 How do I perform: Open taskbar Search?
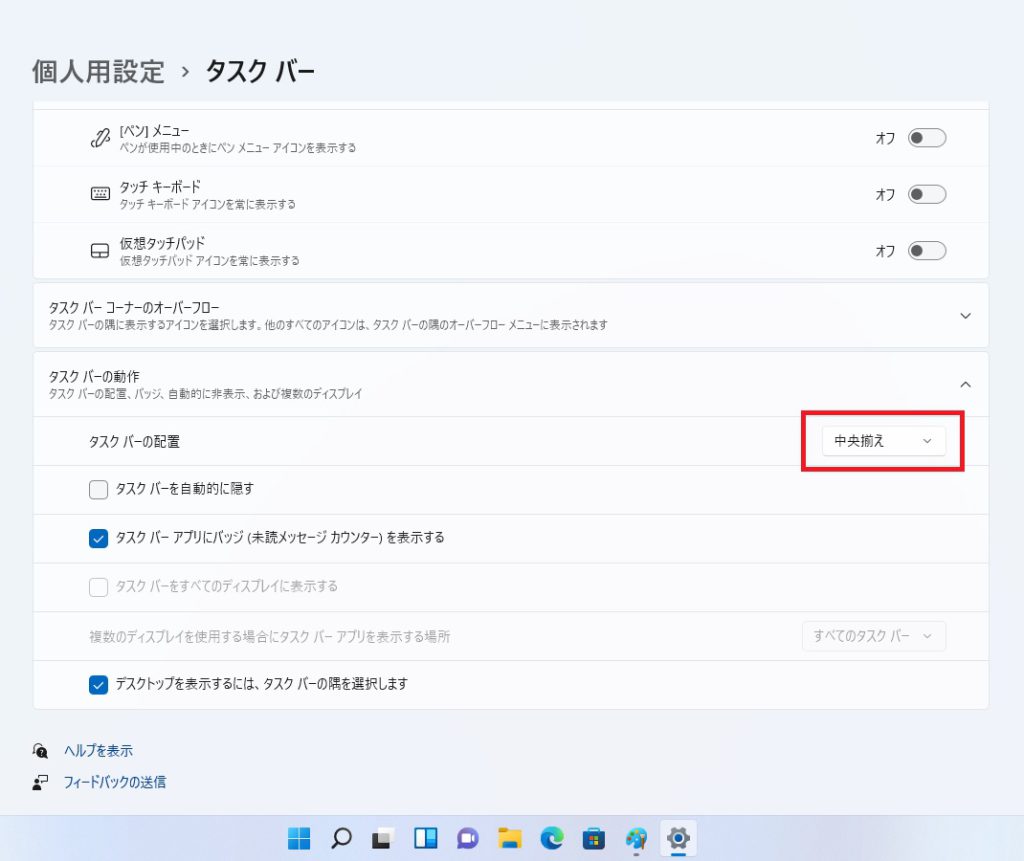click(x=341, y=838)
